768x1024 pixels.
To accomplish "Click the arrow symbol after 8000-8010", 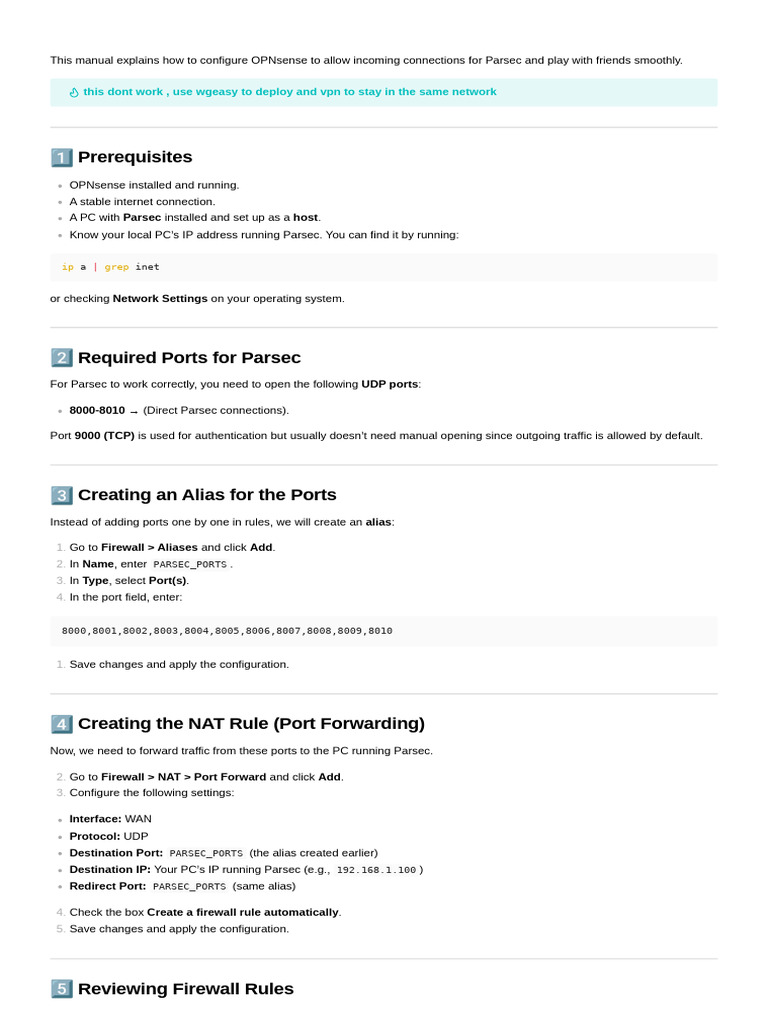I will pos(134,411).
